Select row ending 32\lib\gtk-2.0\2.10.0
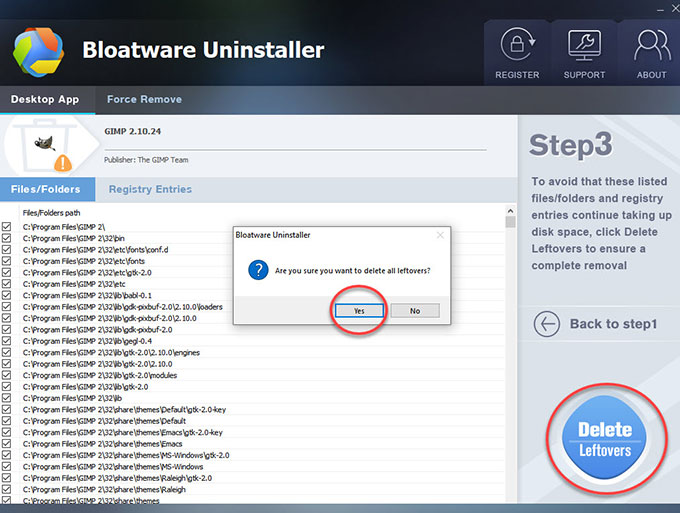This screenshot has width=680, height=513. point(252,364)
